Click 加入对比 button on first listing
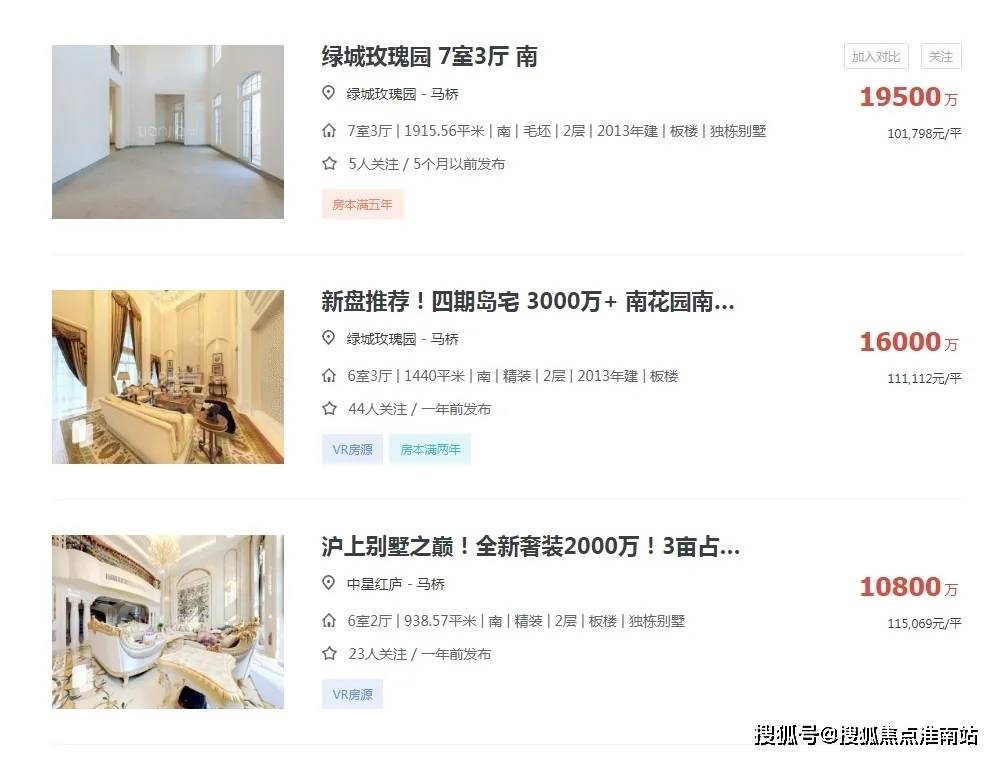This screenshot has height=757, width=1001. 876,57
